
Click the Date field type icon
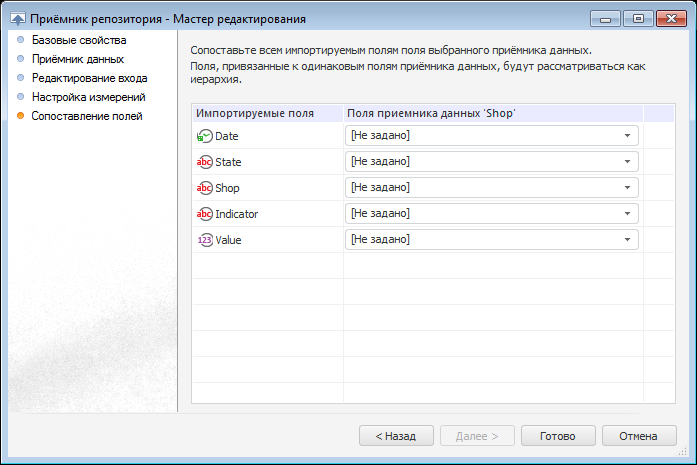[205, 136]
